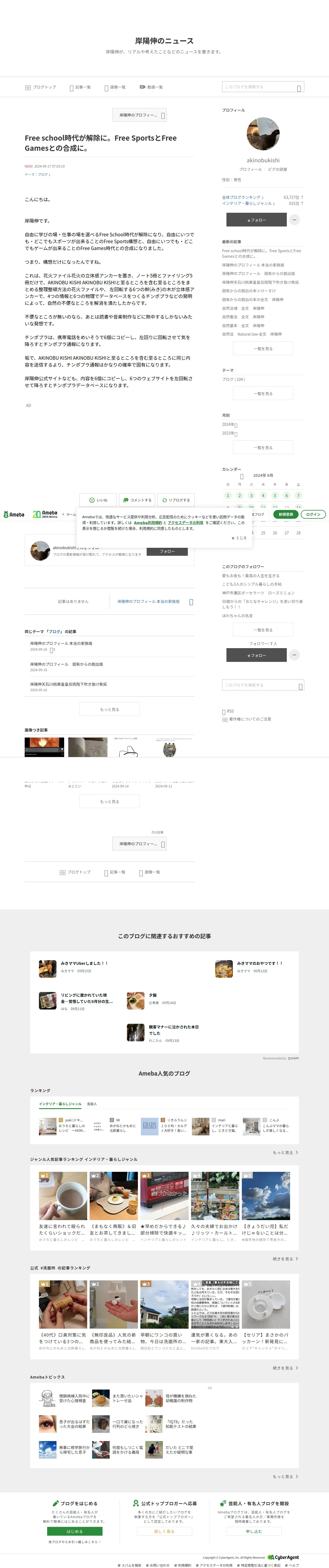Click Ameba利用規約 link in cookie notice
Viewport: 329px width, 1568px height.
point(148,522)
